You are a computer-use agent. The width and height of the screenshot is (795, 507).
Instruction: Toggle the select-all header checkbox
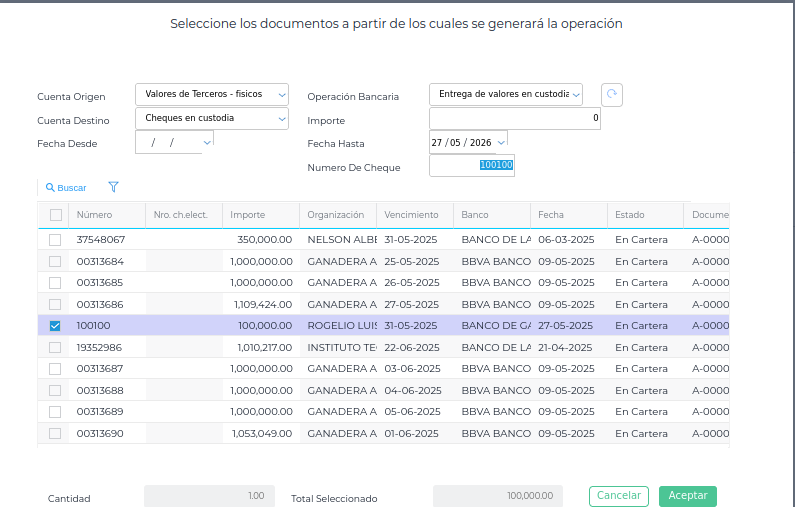tap(56, 215)
